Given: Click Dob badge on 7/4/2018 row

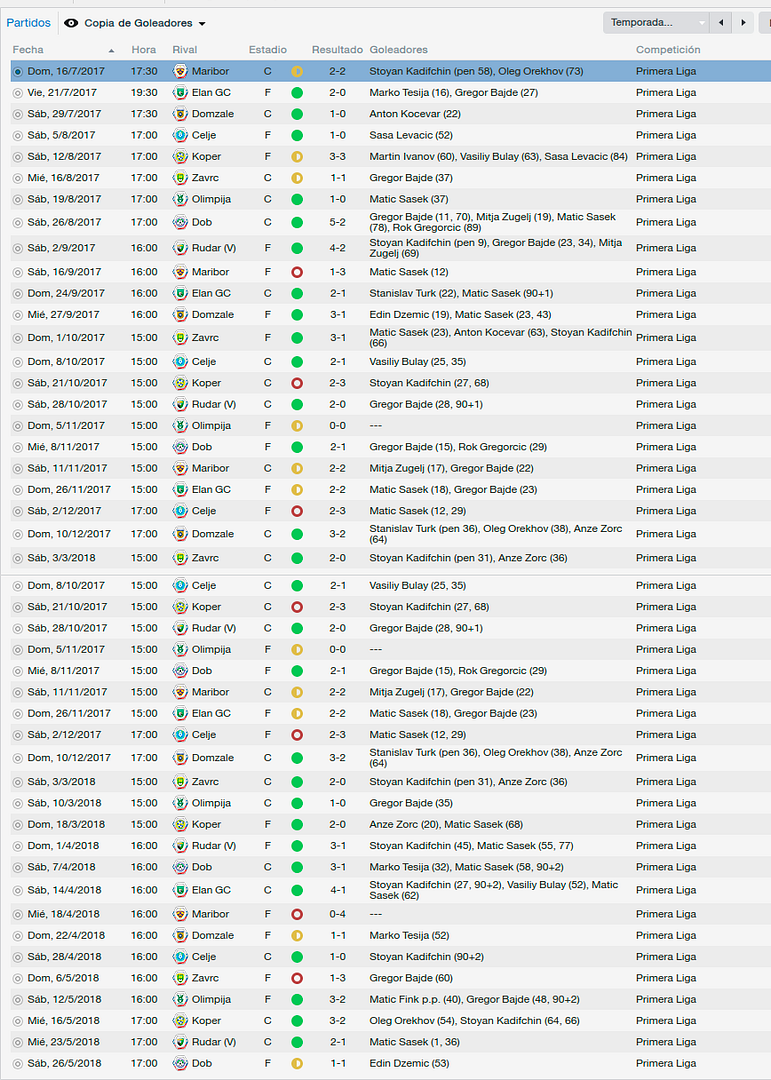Looking at the screenshot, I should click(x=180, y=867).
